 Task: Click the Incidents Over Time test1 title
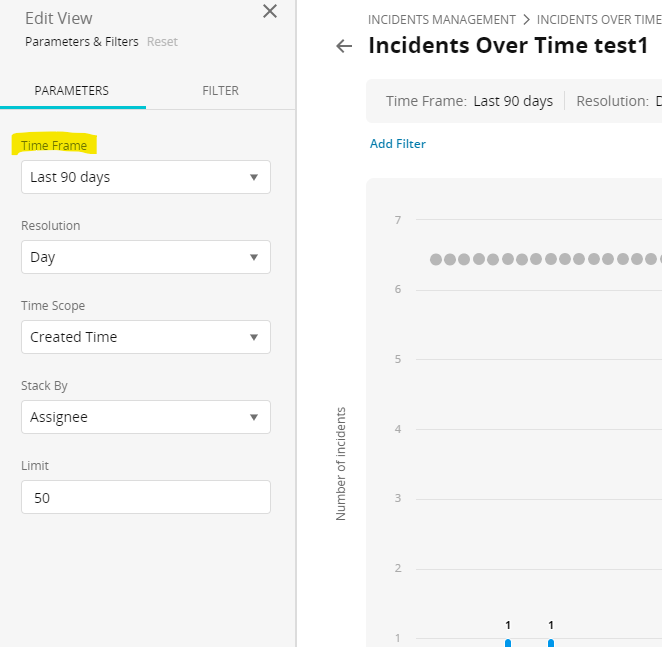508,46
